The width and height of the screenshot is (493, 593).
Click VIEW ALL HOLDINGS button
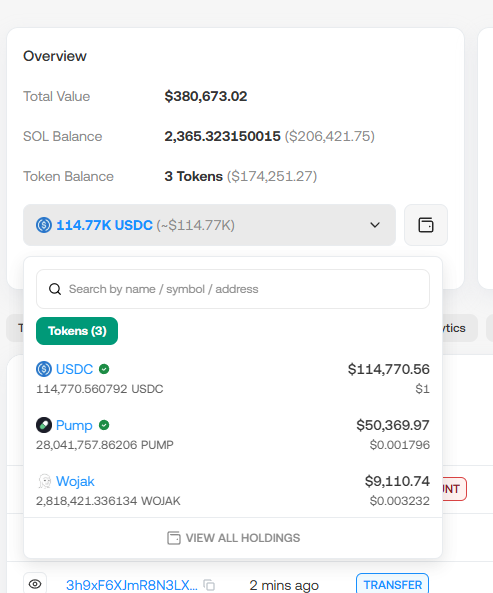(233, 538)
